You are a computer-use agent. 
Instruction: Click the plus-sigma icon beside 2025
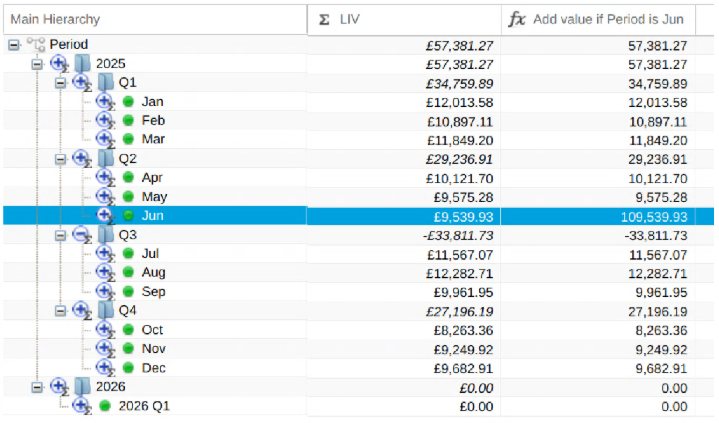60,64
